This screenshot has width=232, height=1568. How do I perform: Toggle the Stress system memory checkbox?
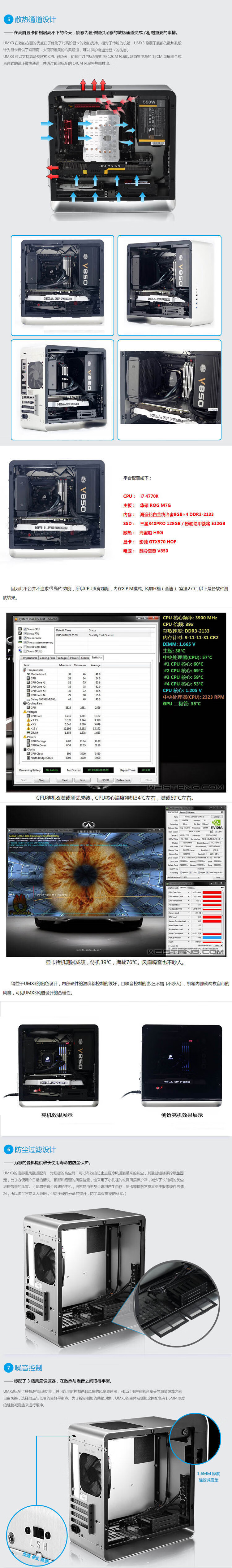coord(25,642)
